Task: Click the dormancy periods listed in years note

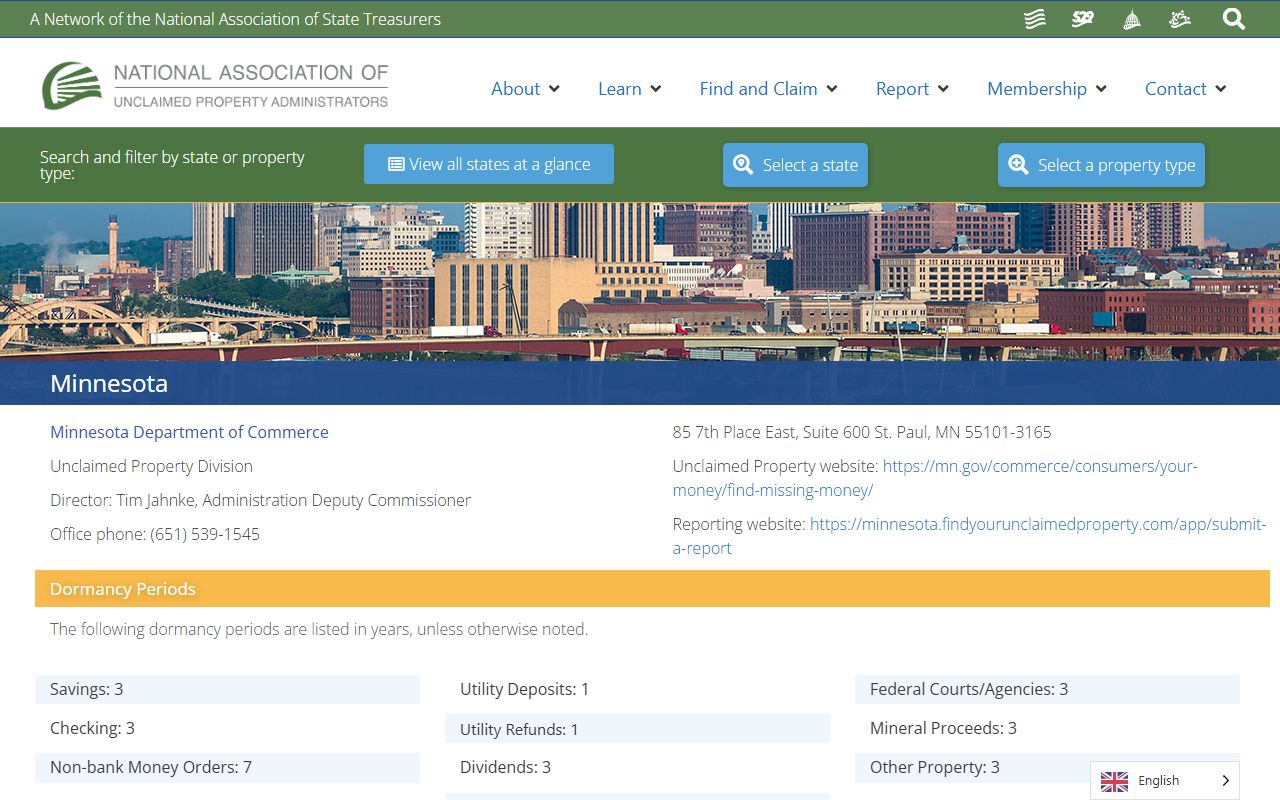Action: click(319, 629)
